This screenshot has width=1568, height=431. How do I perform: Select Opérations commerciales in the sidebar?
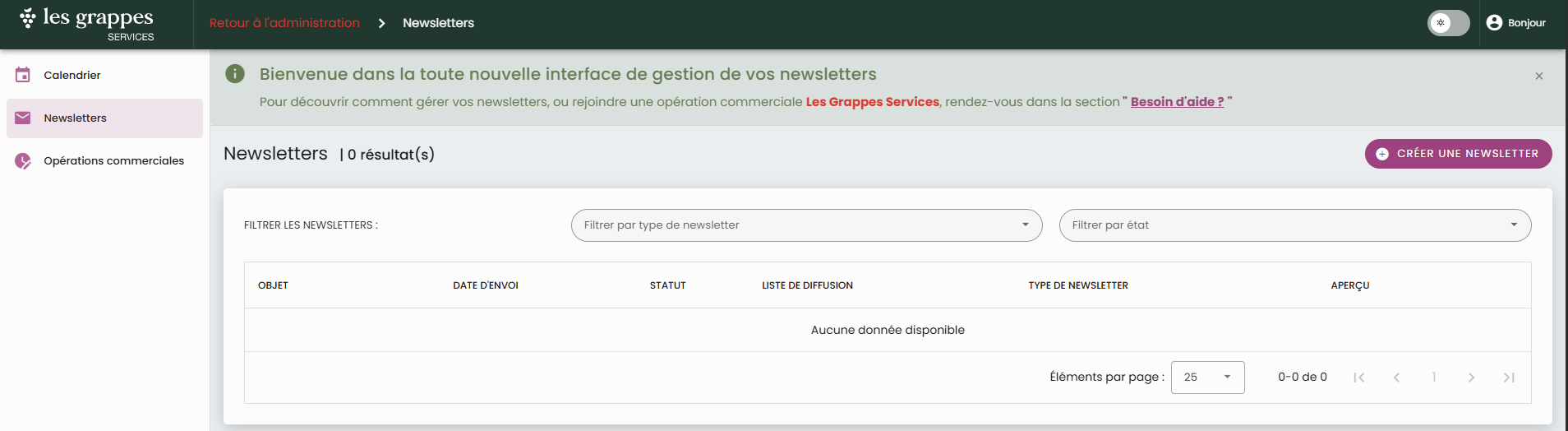pos(113,161)
